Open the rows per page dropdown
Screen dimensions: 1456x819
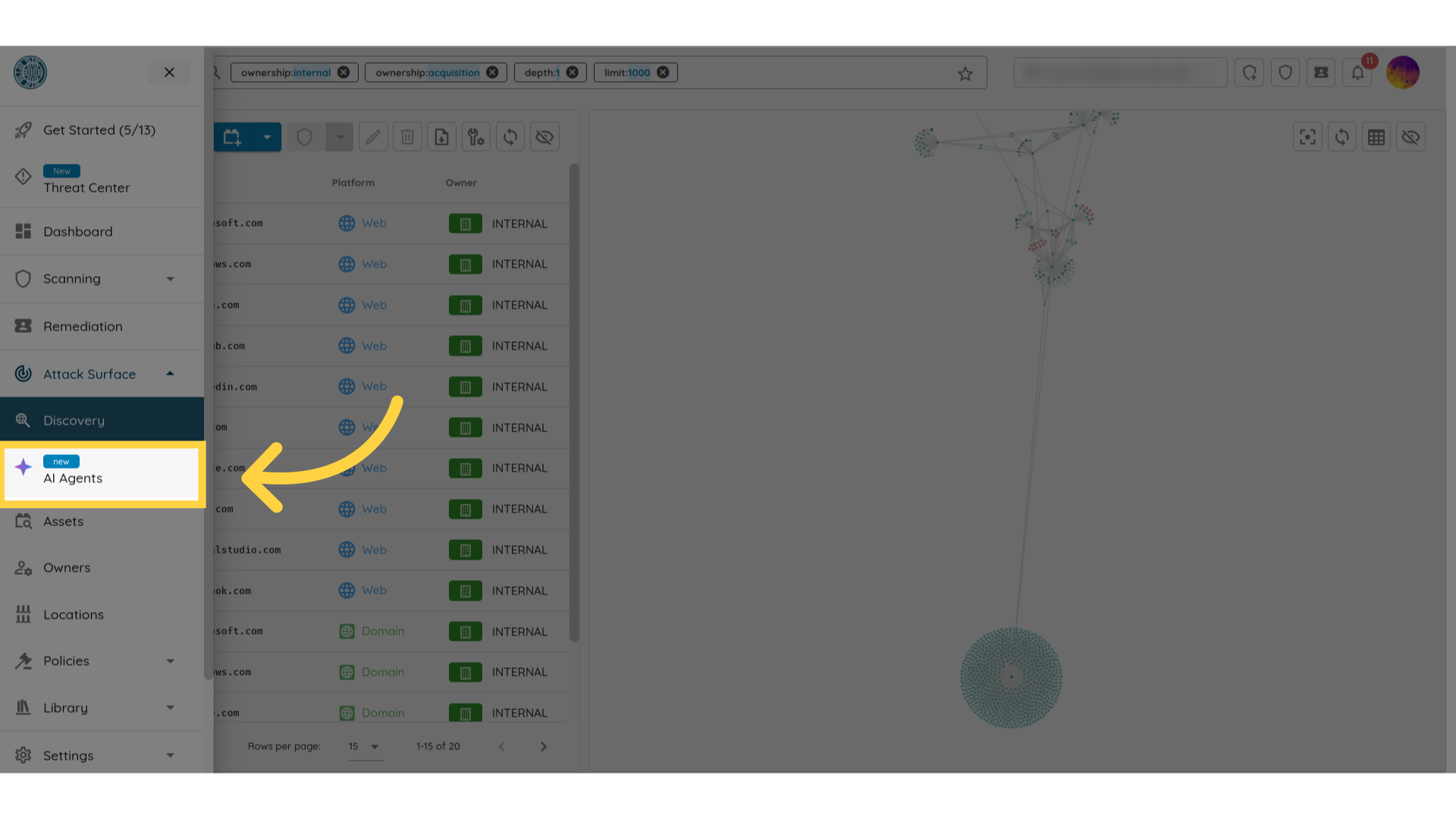(x=365, y=746)
